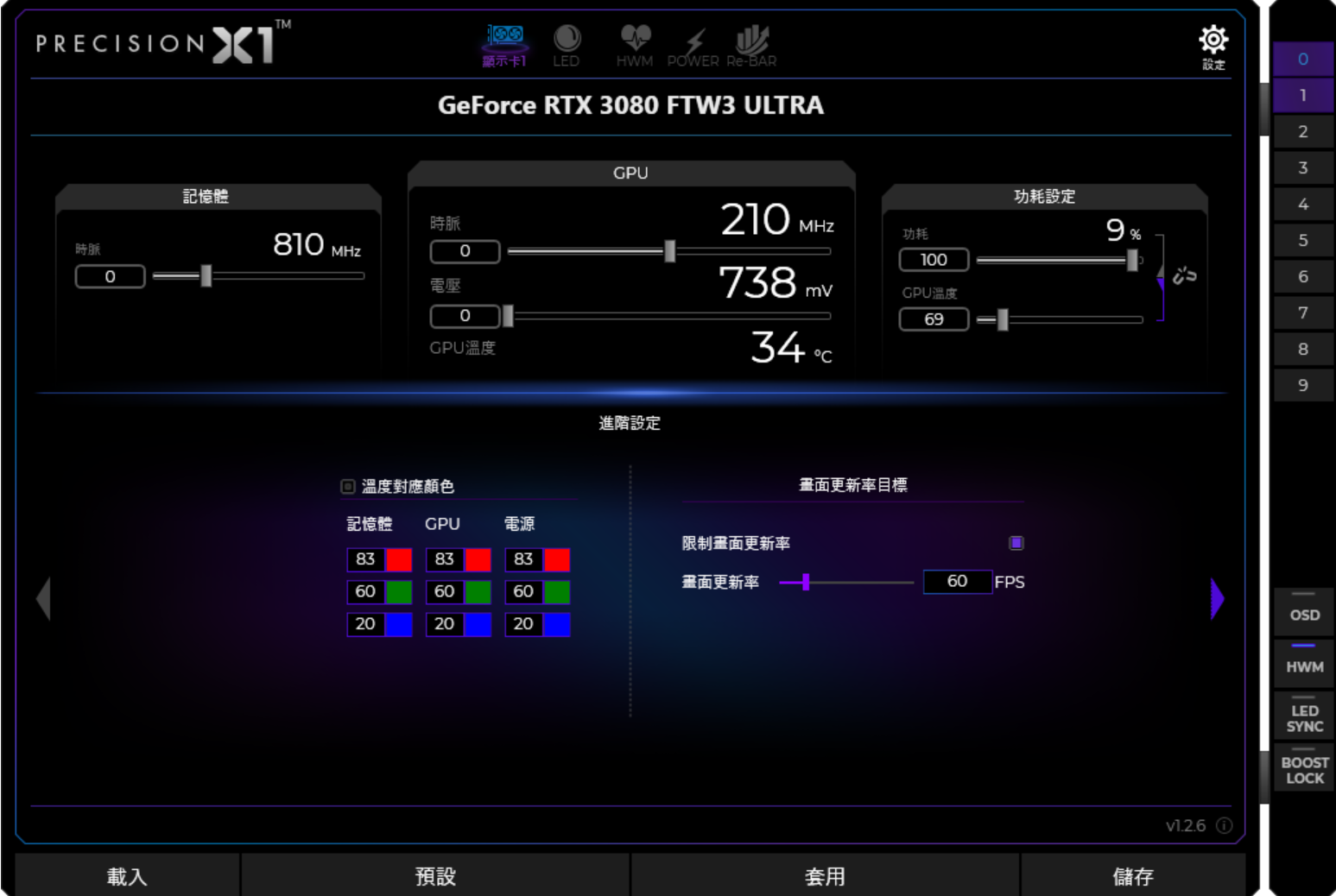Click the Load (載入) button
1336x896 pixels.
127,875
